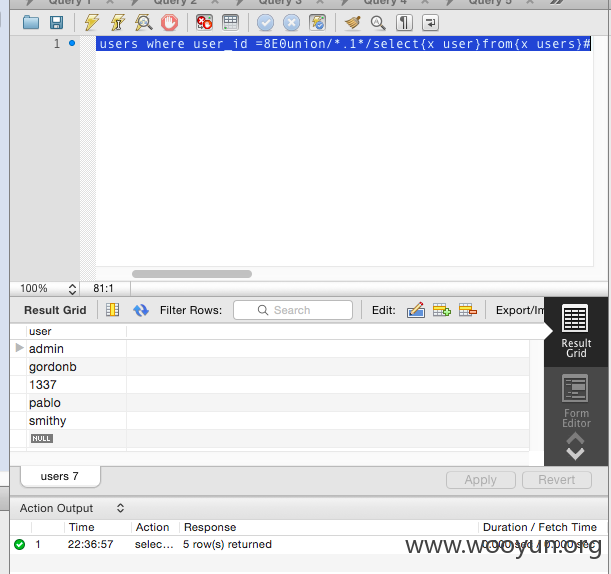The width and height of the screenshot is (611, 574).
Task: Toggle stop-on-error red icon
Action: pos(204,23)
